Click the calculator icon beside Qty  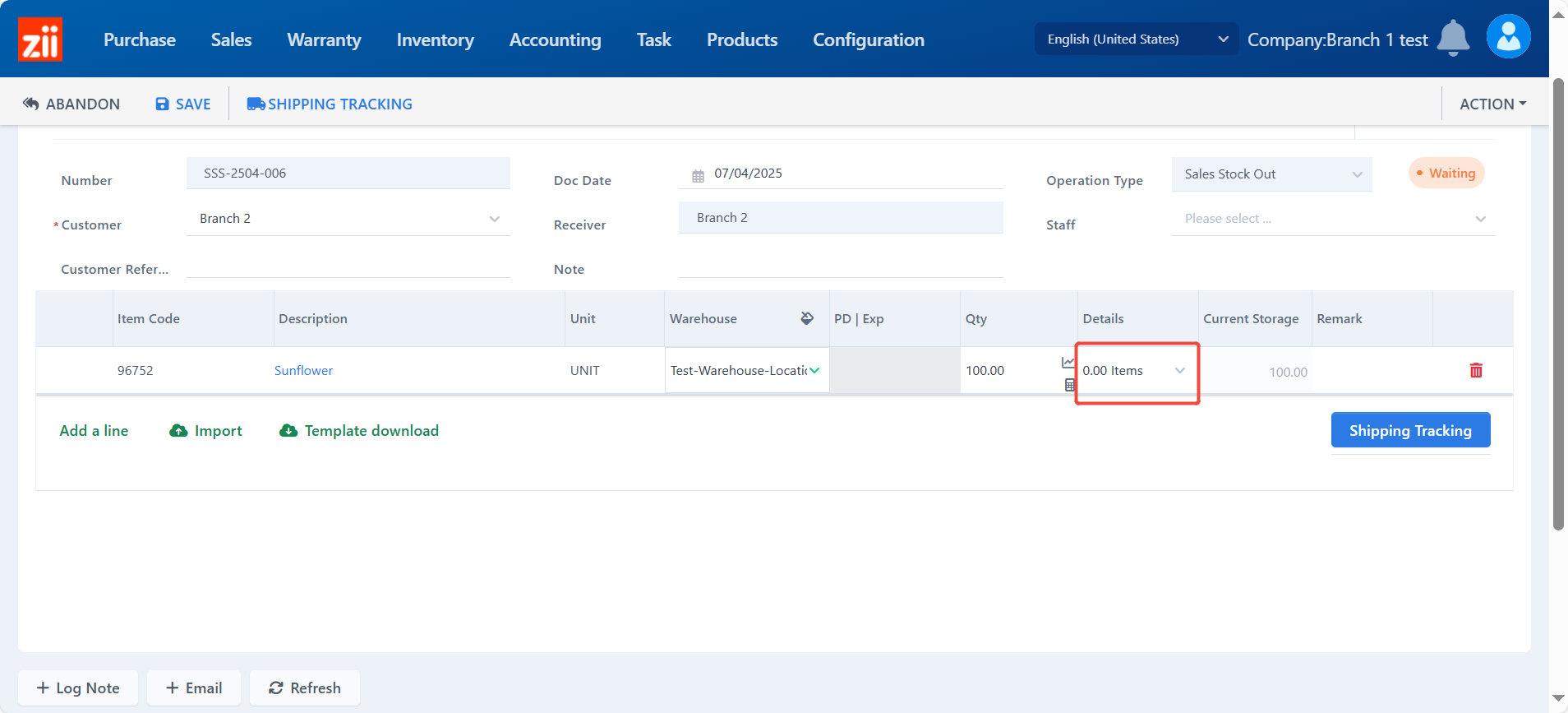click(x=1069, y=385)
